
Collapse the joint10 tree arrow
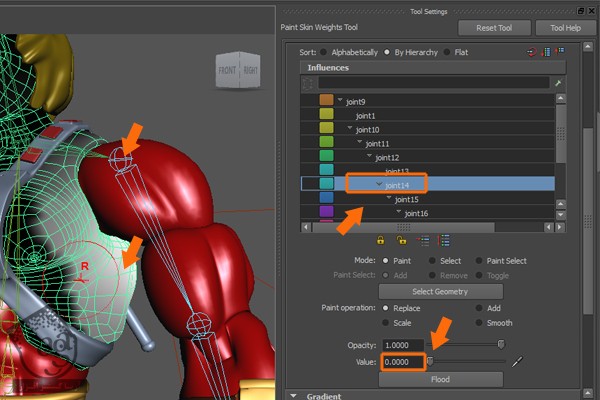point(350,128)
